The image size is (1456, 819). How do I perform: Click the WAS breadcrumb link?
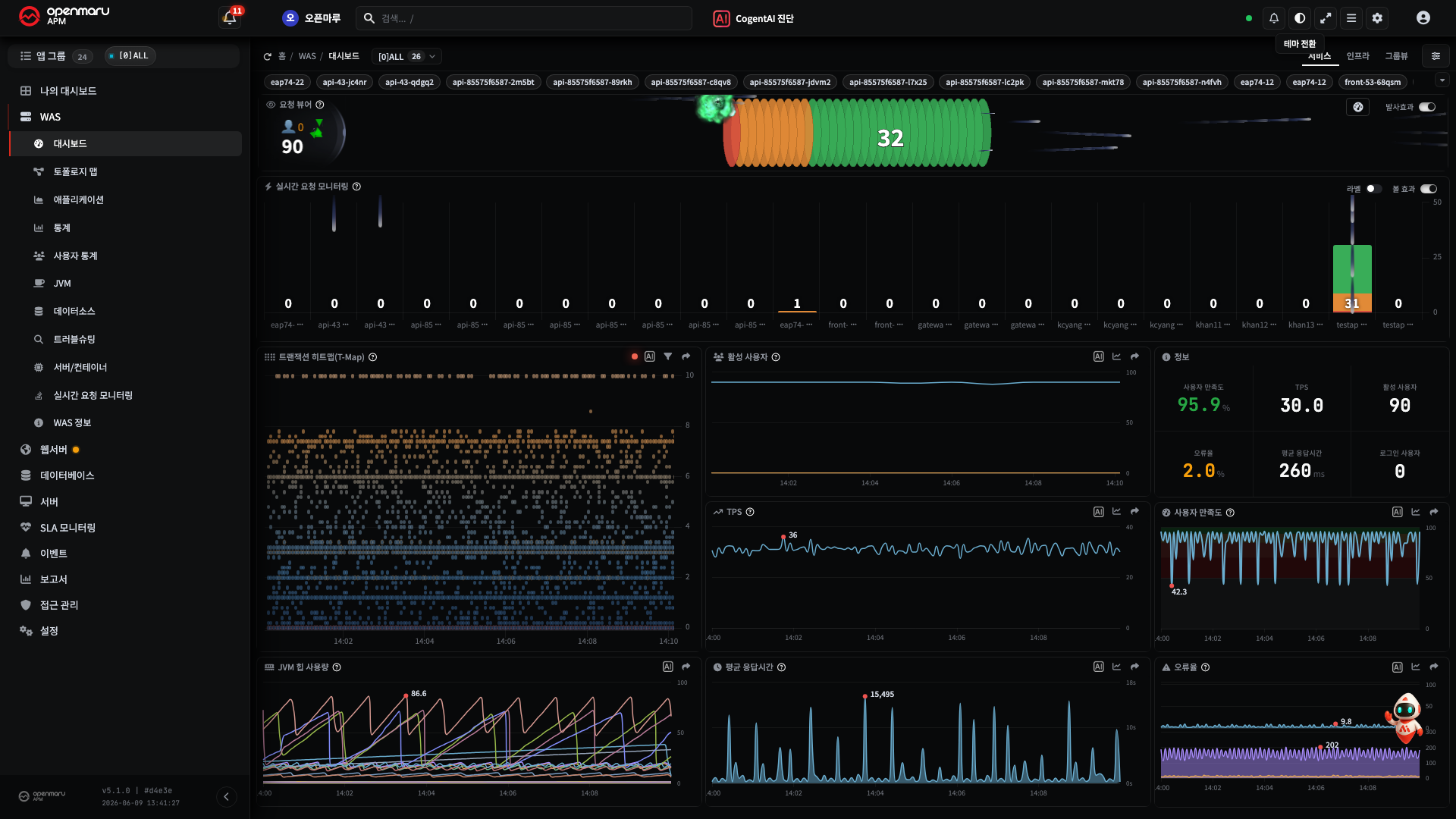point(307,57)
